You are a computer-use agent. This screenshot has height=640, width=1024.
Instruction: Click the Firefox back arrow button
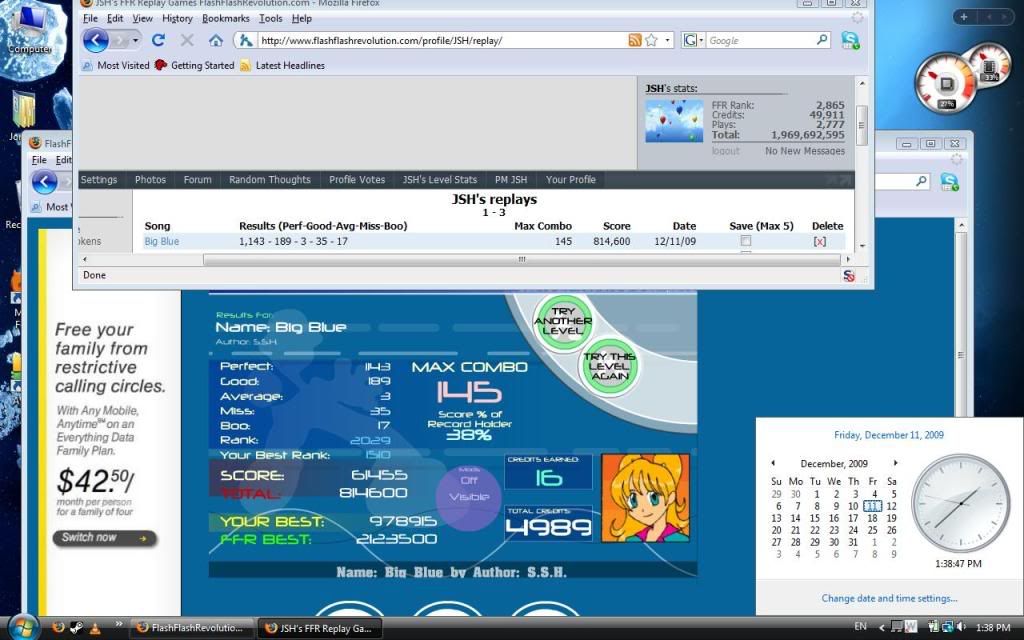click(95, 40)
